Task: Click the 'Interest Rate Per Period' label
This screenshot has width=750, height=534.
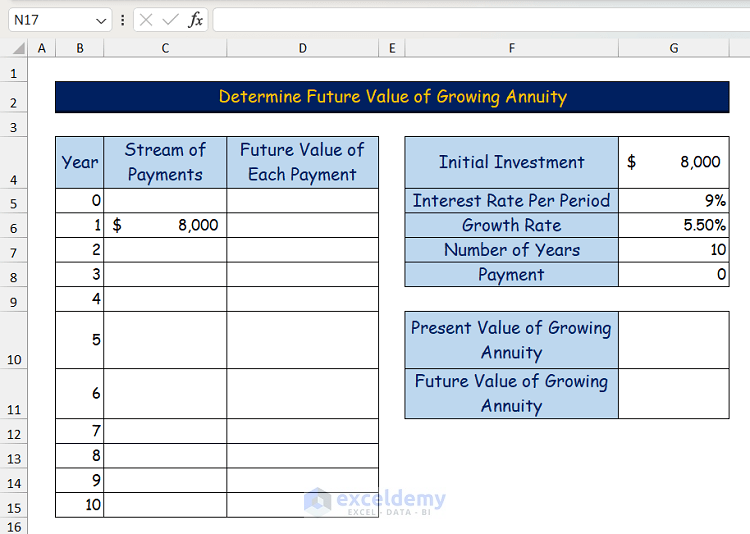Action: click(x=511, y=201)
